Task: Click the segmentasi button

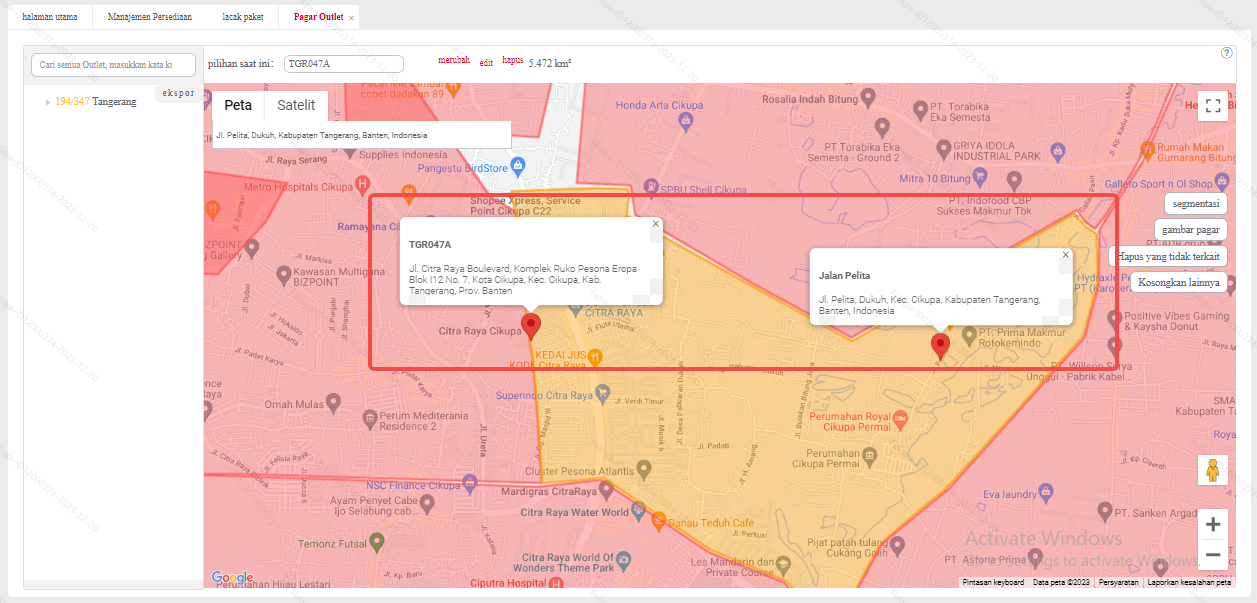Action: pos(1196,203)
